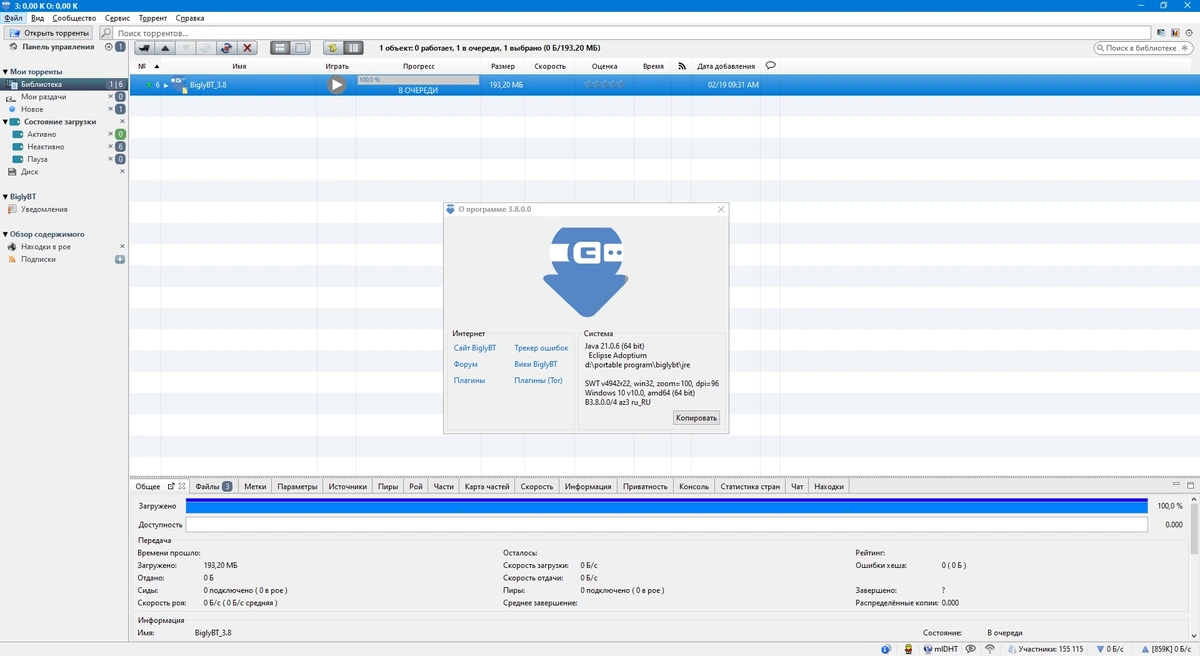Click the RSS column header icon
Image resolution: width=1200 pixels, height=656 pixels.
(x=682, y=66)
